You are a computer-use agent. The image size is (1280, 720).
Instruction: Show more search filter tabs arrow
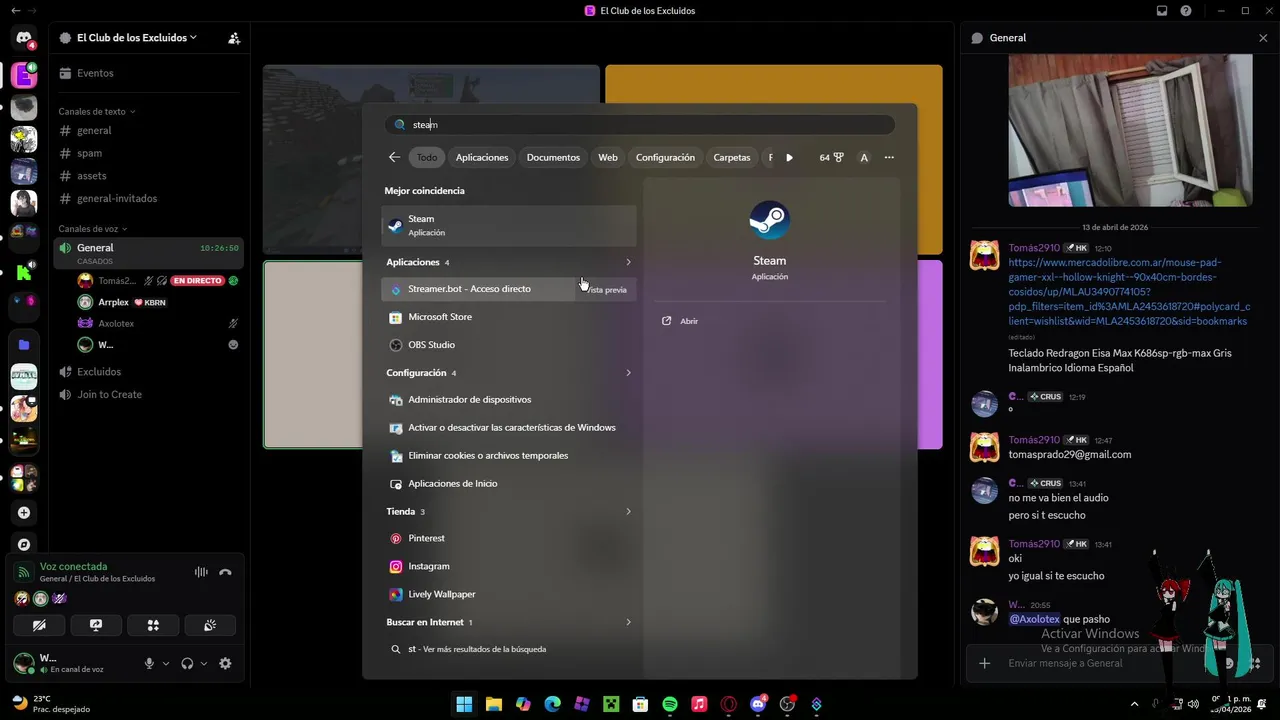point(790,157)
